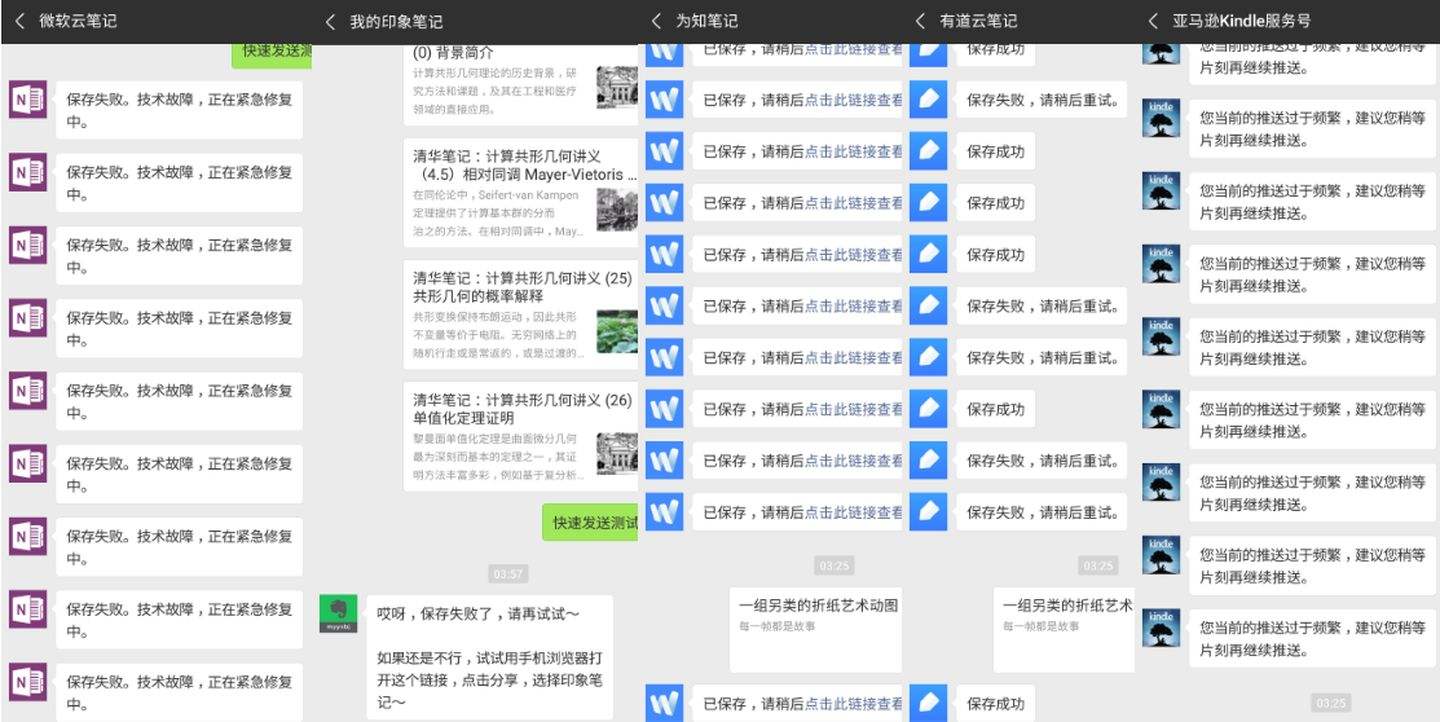Tap the 我的印象笔记 header title

tap(396, 21)
